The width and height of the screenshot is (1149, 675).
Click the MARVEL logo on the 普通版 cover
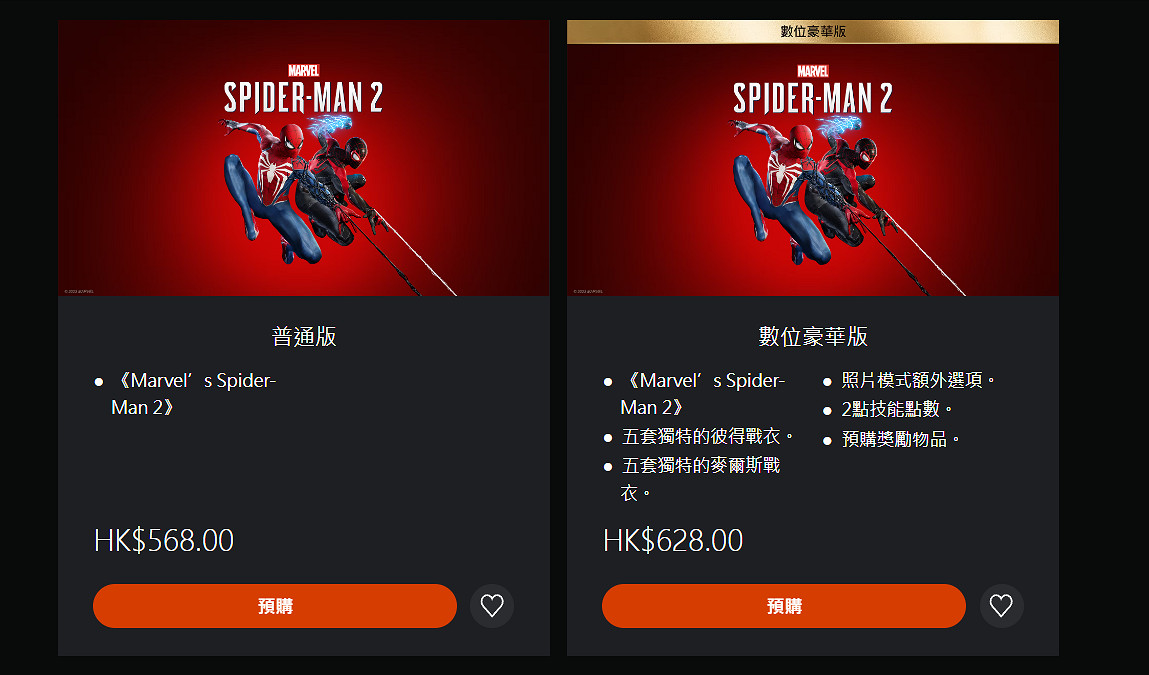point(303,70)
